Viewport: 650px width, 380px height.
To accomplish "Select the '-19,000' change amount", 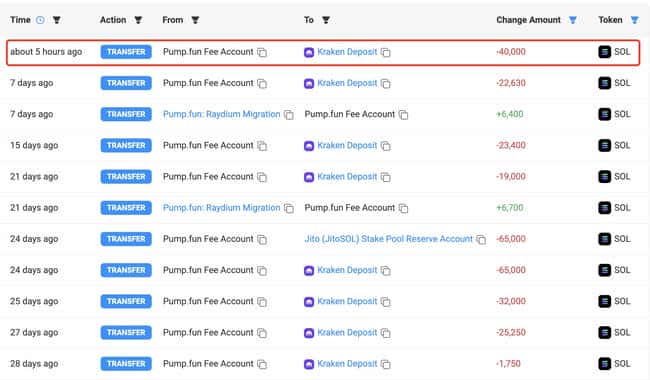I will pos(511,177).
